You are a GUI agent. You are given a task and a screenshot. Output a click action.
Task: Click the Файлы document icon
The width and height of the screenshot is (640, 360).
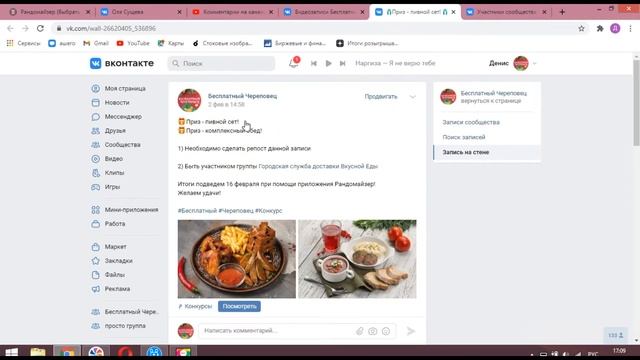click(96, 275)
